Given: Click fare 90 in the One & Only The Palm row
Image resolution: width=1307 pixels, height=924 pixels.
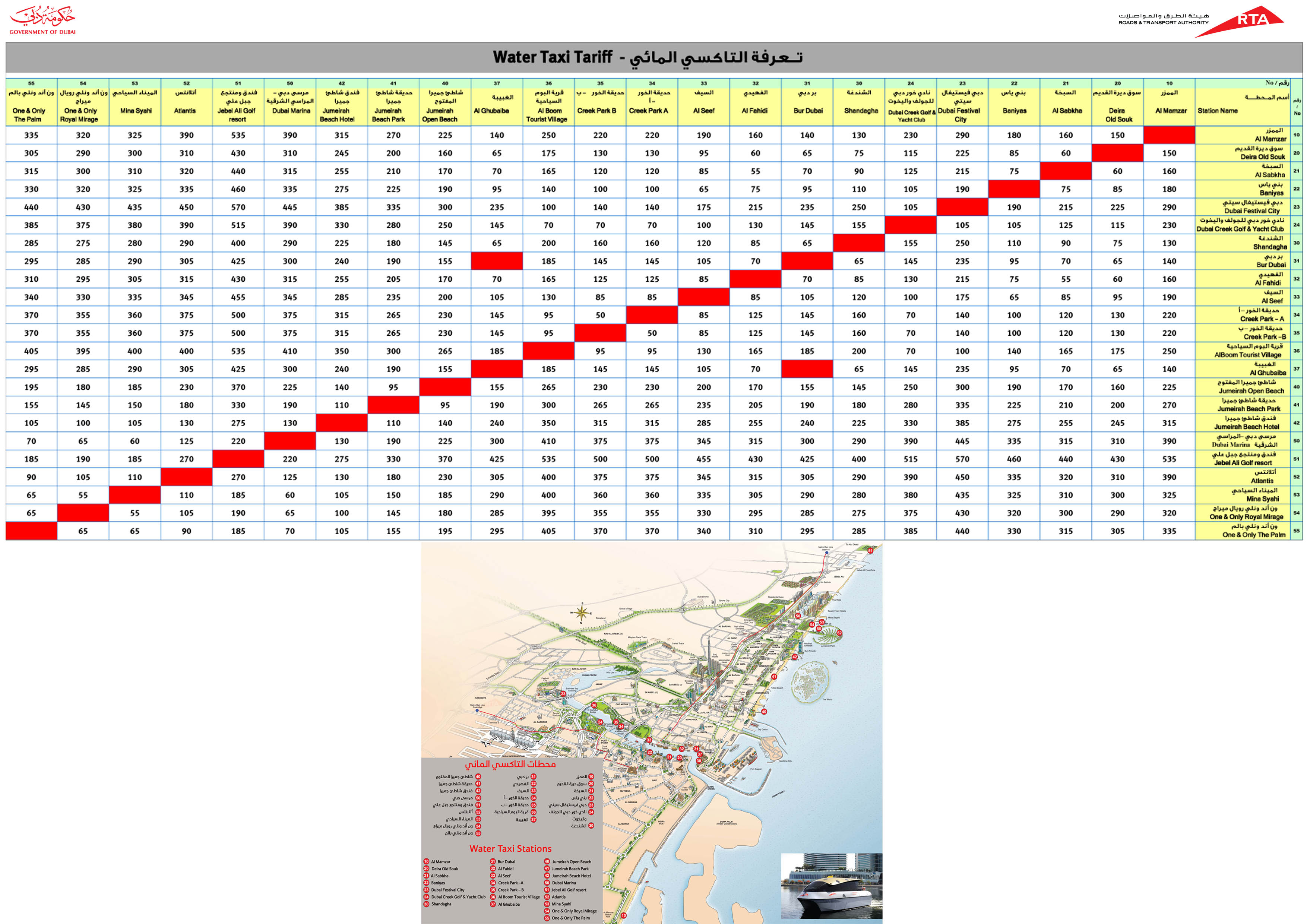Looking at the screenshot, I should pos(187,531).
